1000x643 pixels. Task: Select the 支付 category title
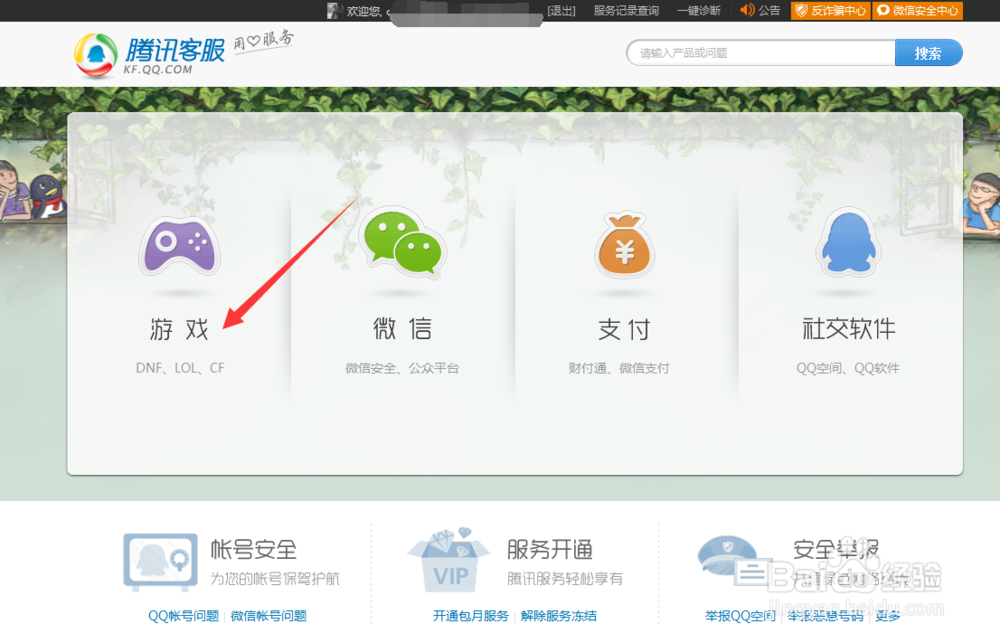pos(624,329)
